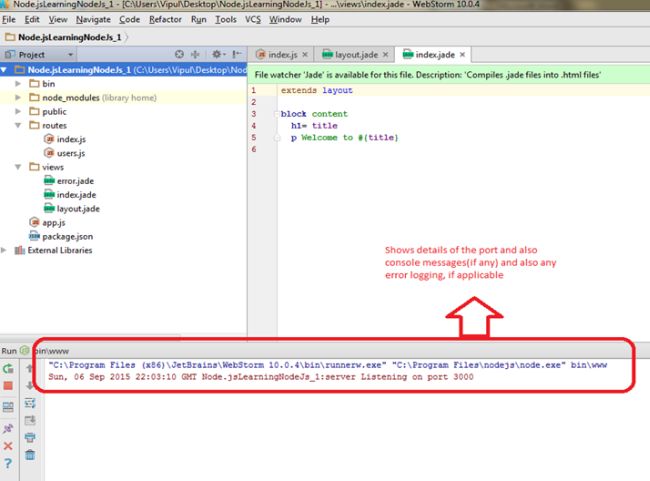Click the public folder icon in tree
Image resolution: width=650 pixels, height=481 pixels.
(34, 112)
